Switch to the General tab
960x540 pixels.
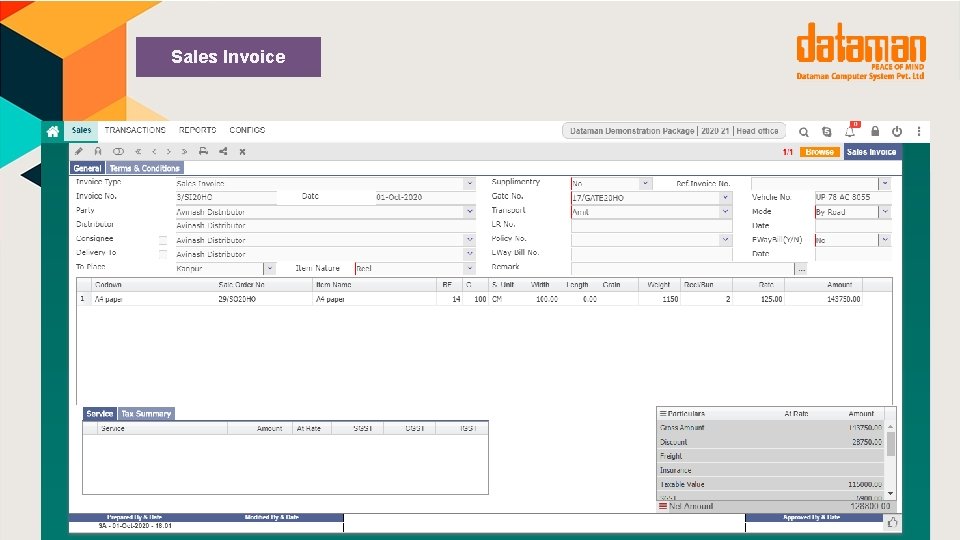[x=88, y=168]
